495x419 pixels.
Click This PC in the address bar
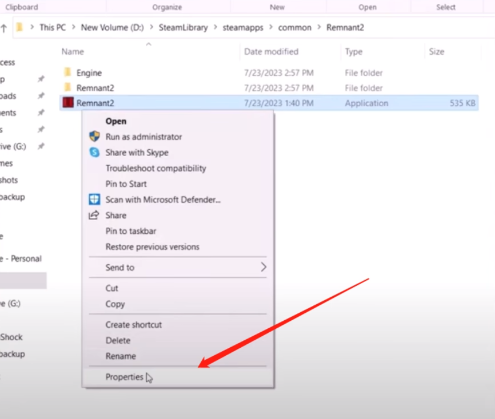pyautogui.click(x=52, y=27)
